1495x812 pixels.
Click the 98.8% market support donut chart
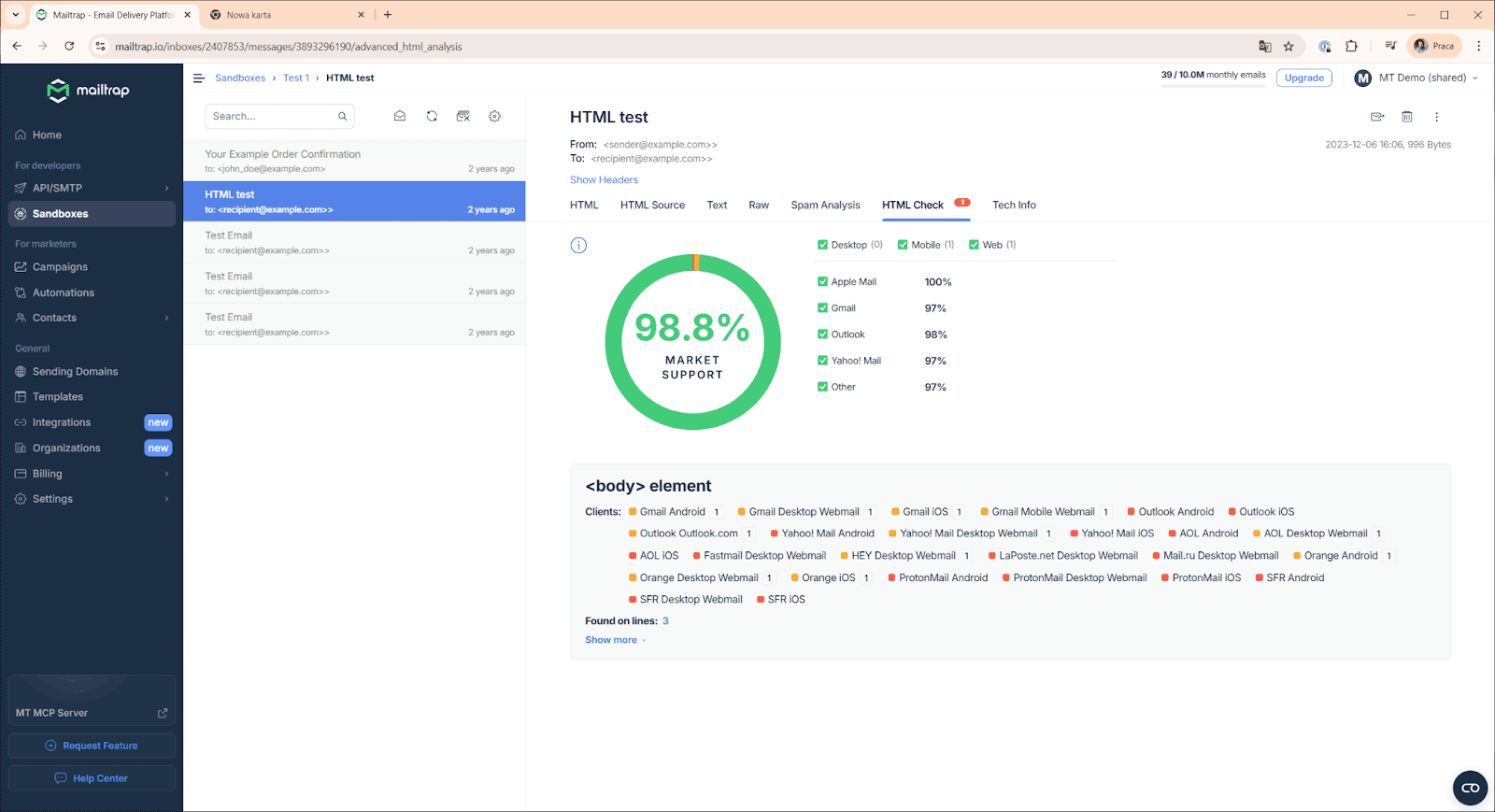pos(692,342)
